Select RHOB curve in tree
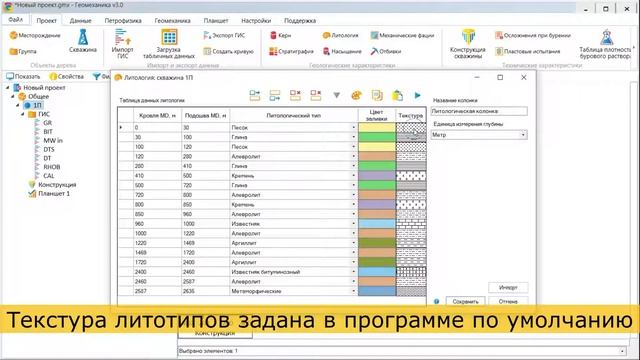 point(52,167)
